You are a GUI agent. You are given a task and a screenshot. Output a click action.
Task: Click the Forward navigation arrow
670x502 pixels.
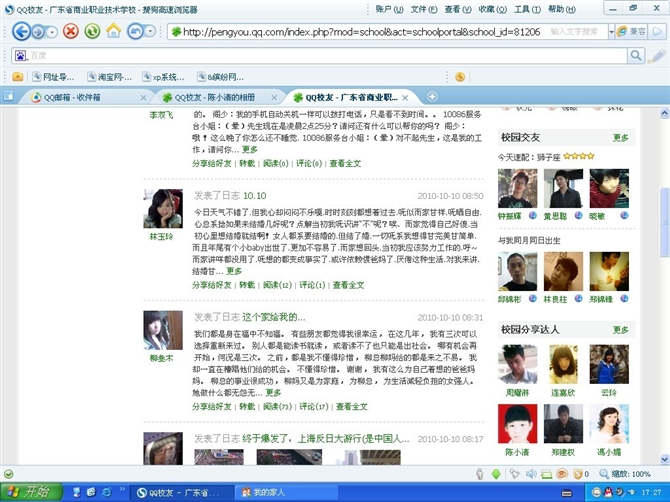[38, 32]
